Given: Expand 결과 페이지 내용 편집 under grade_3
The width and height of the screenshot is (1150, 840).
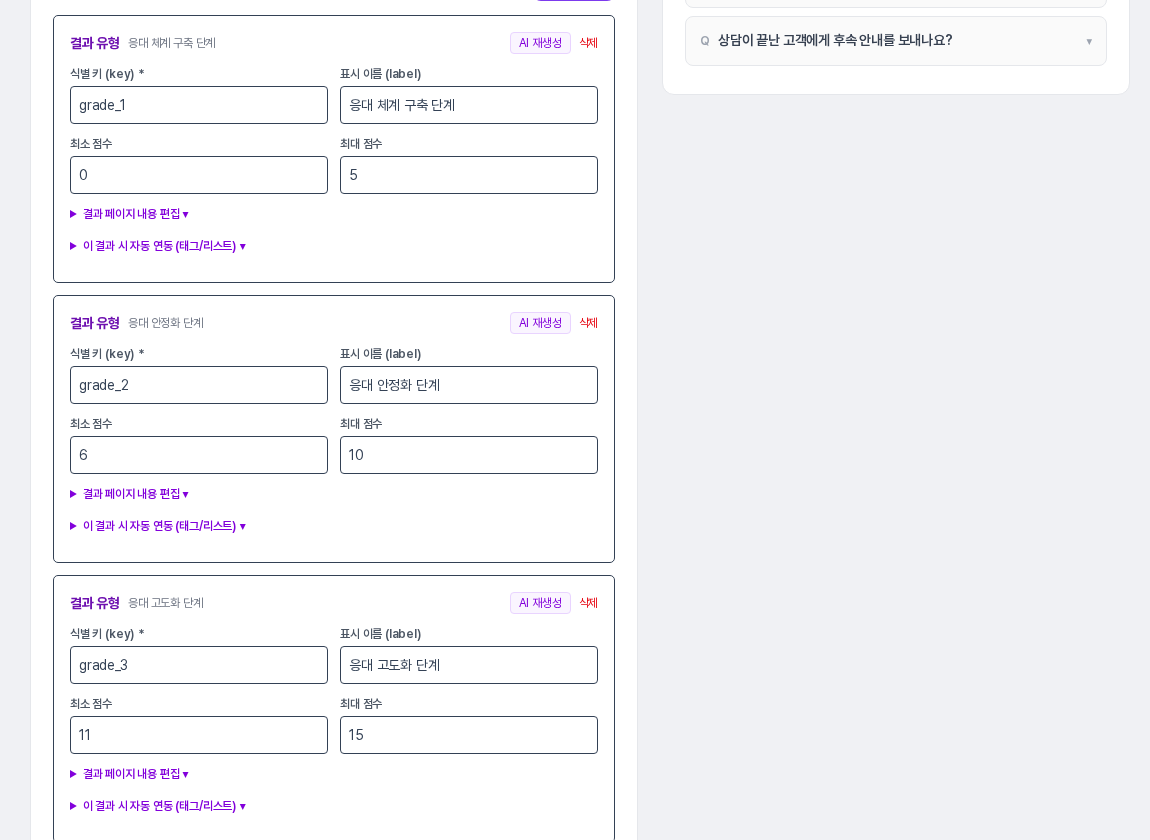Looking at the screenshot, I should 129,774.
